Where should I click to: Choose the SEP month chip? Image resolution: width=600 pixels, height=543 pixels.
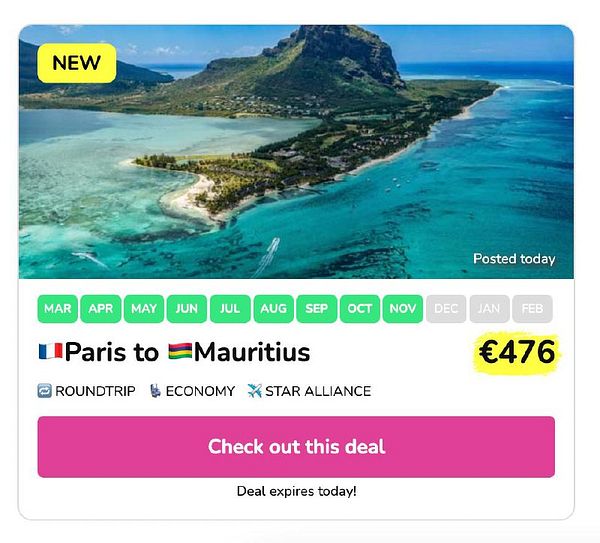316,308
